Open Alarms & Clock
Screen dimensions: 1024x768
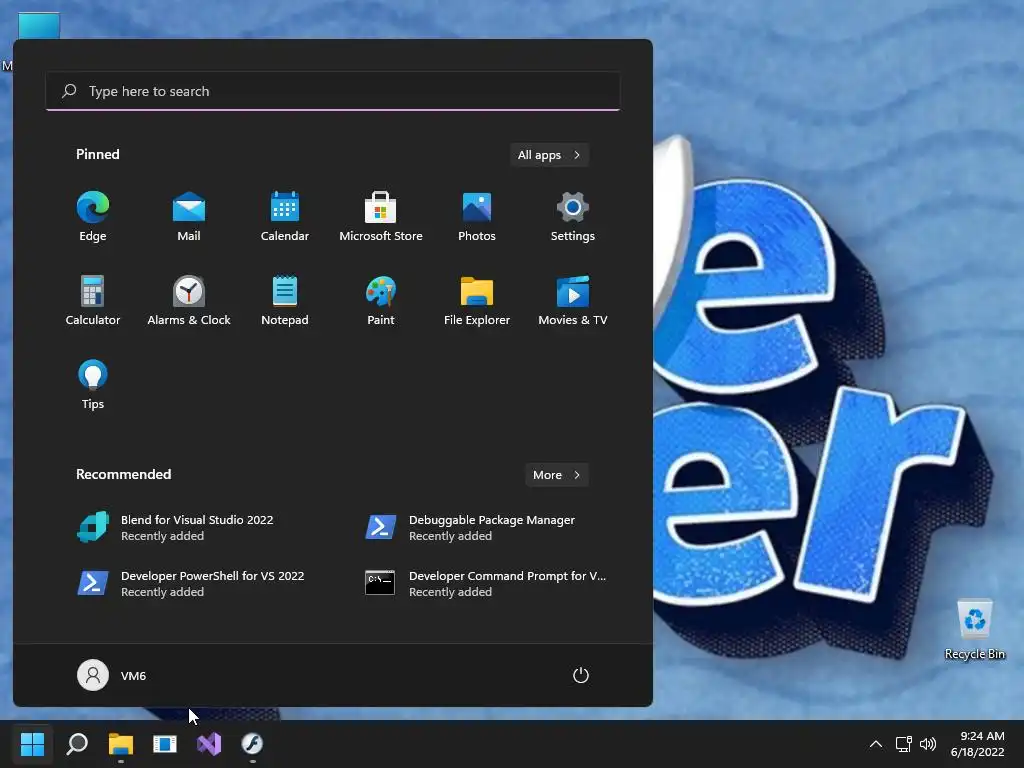click(189, 300)
